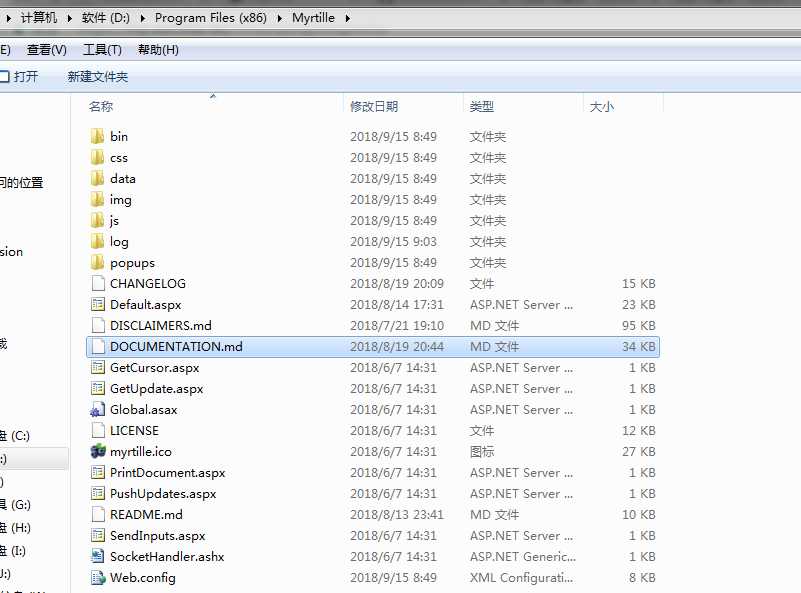Open the 工具(T) menu
Image resolution: width=801 pixels, height=593 pixels.
click(x=102, y=50)
